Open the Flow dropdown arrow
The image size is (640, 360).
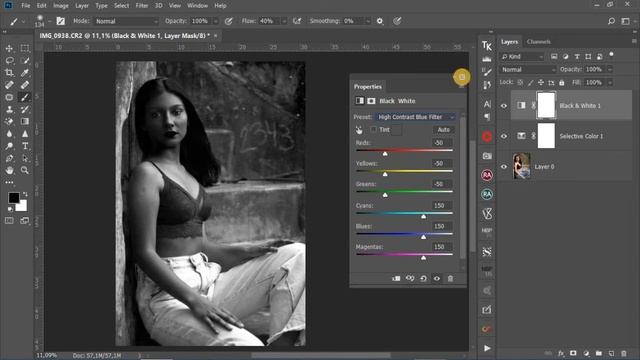[x=284, y=21]
